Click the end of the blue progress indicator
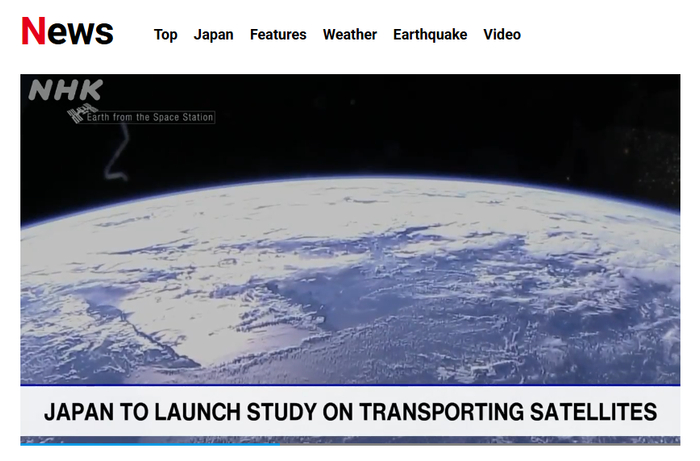 click(279, 444)
